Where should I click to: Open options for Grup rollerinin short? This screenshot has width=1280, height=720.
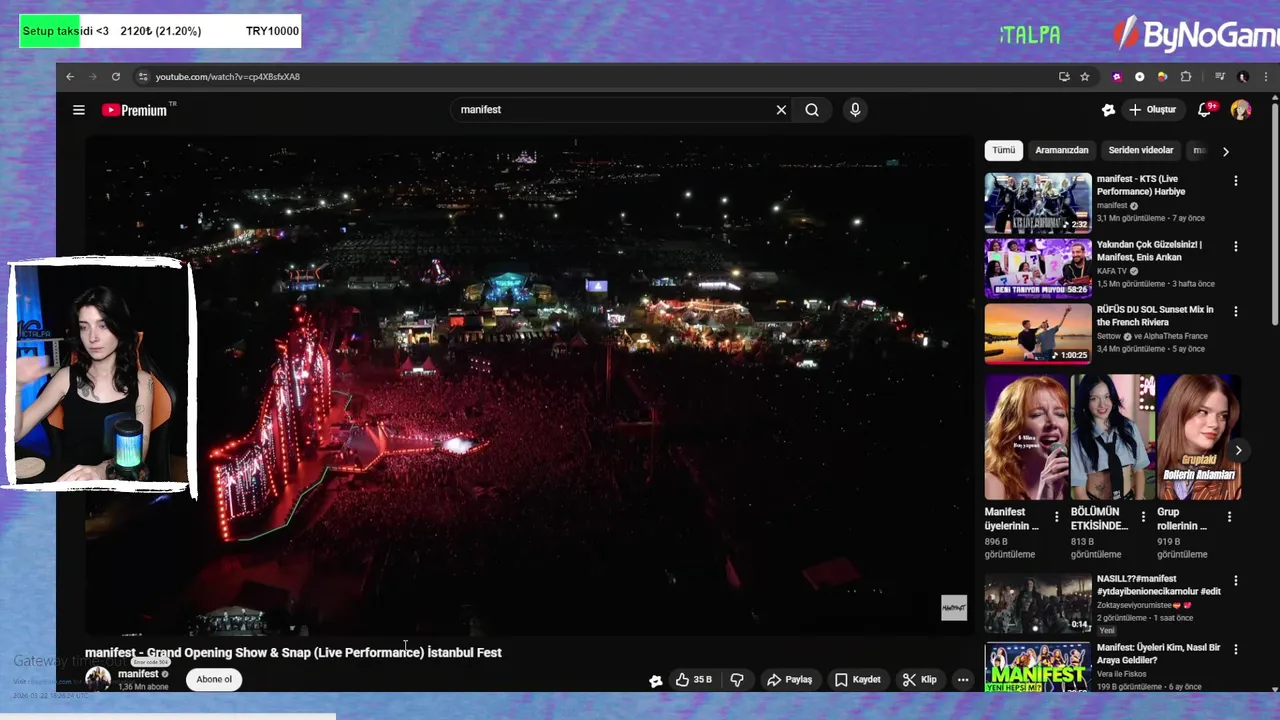[1229, 517]
